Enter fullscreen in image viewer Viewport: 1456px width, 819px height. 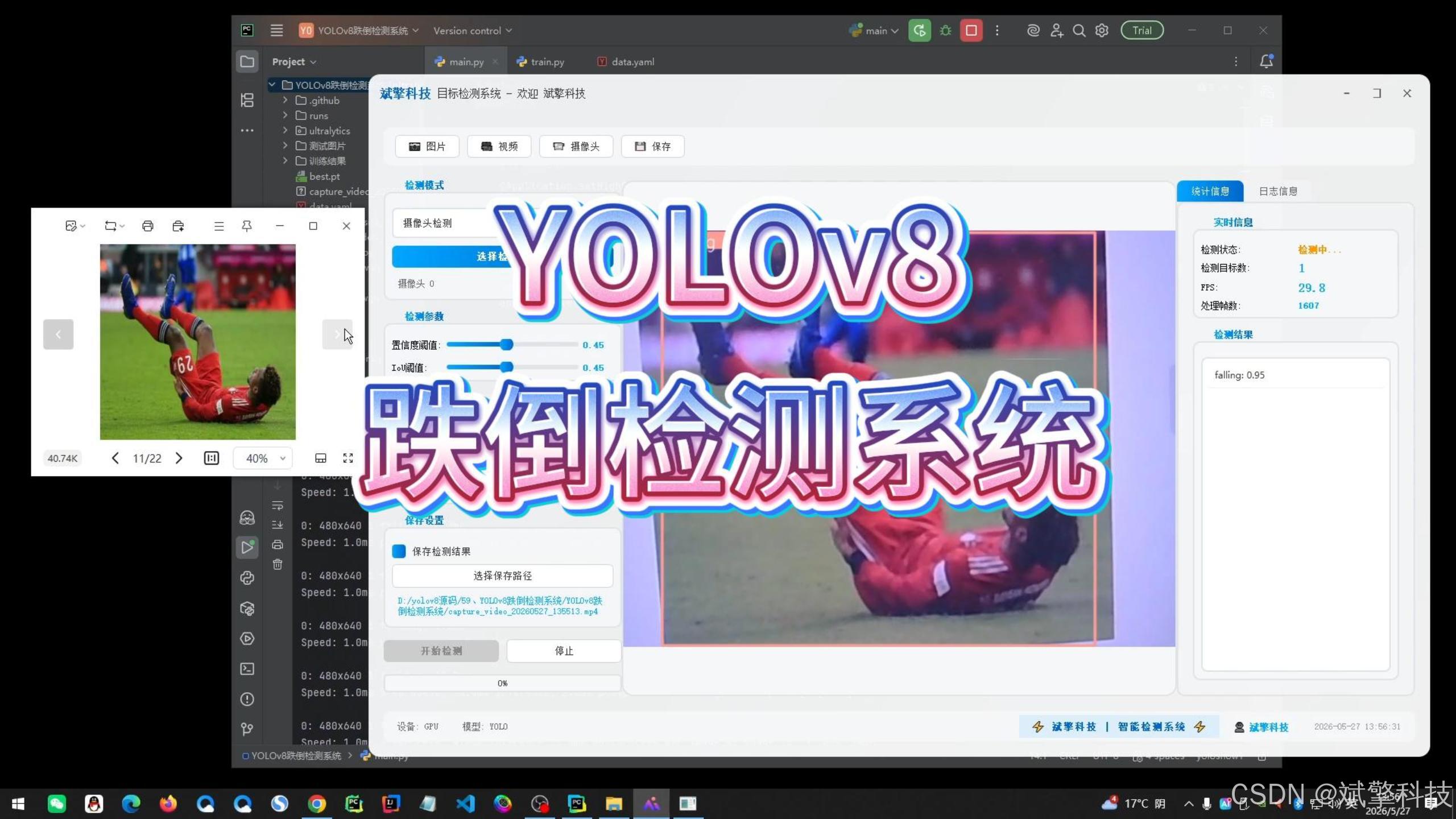348,458
